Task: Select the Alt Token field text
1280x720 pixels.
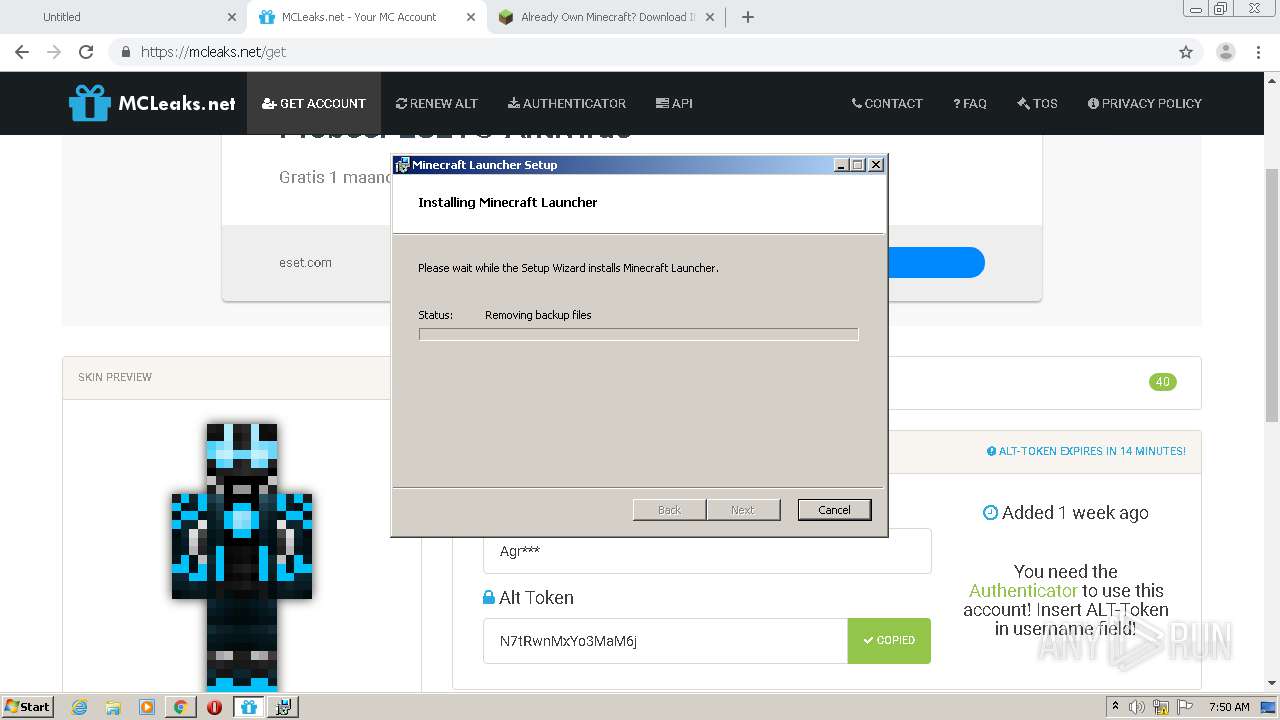Action: pyautogui.click(x=665, y=641)
